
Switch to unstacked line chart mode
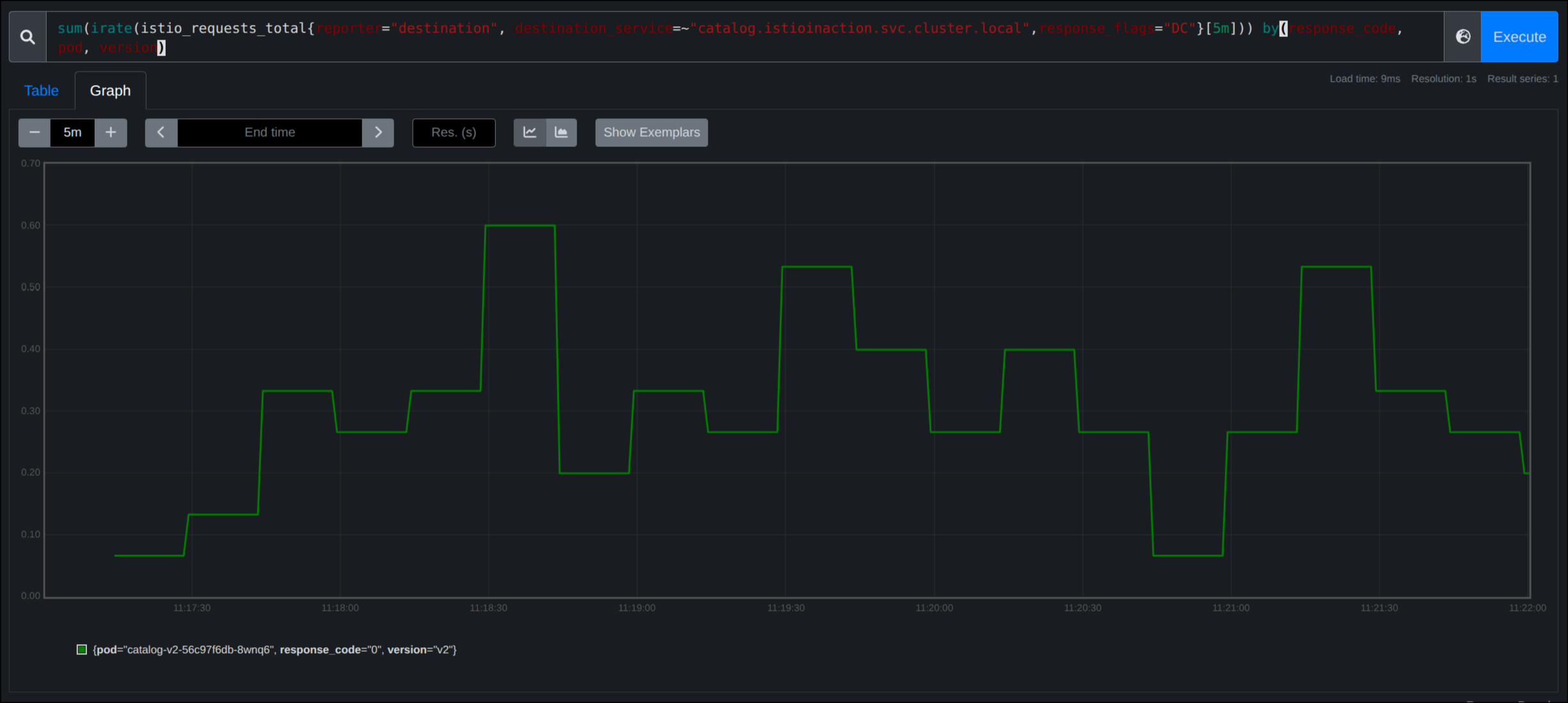[530, 132]
